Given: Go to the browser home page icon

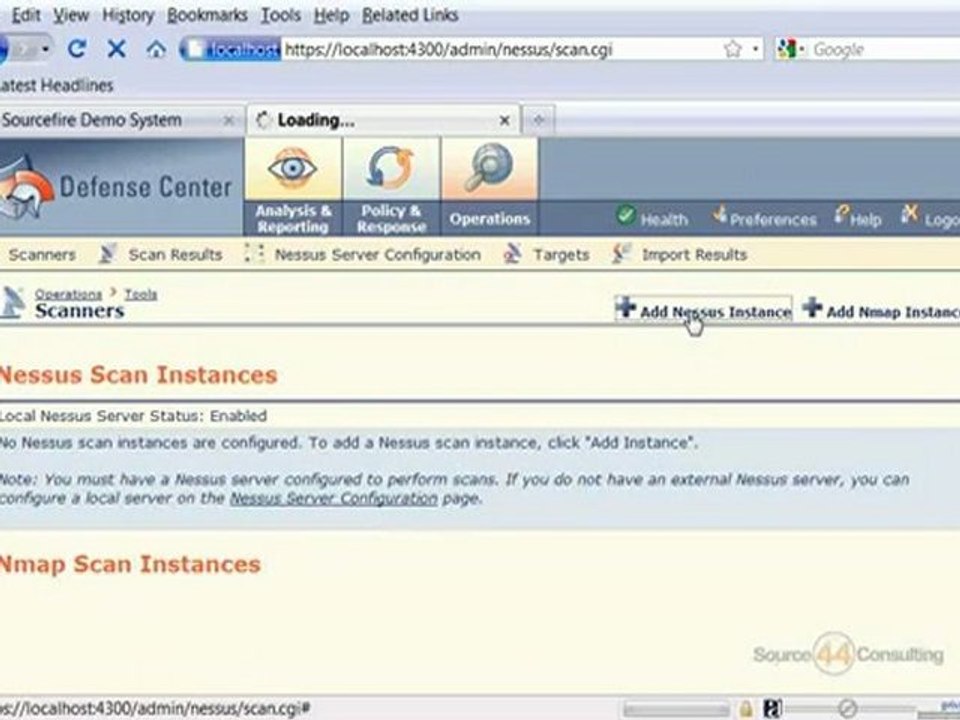Looking at the screenshot, I should (156, 48).
